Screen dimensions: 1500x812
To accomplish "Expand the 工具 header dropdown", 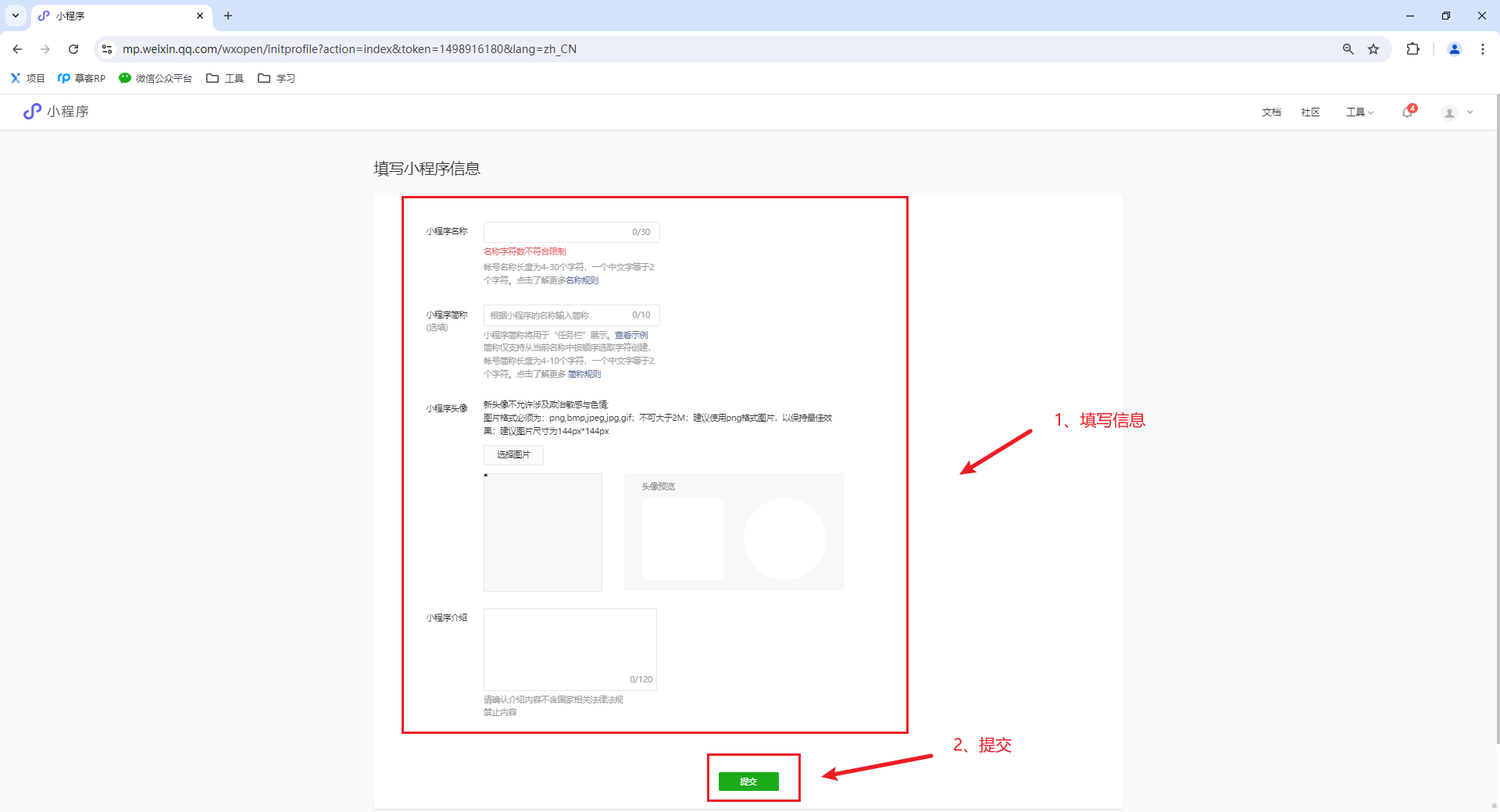I will click(1359, 112).
